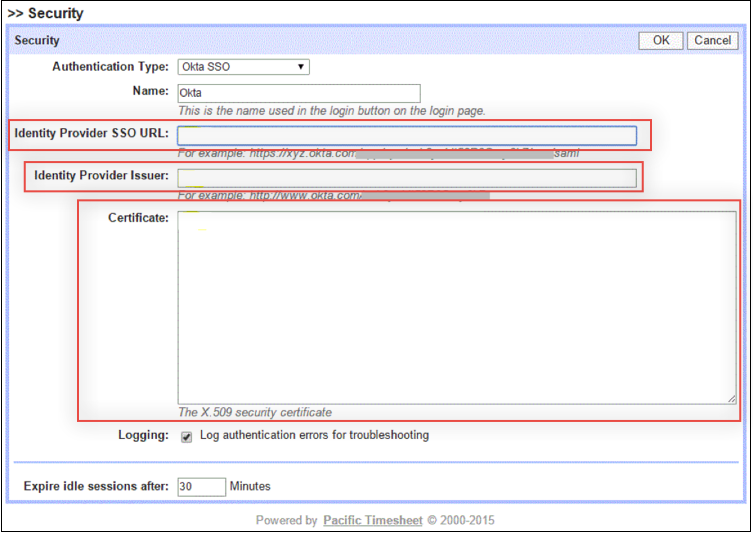Click the '>> Security' page heading

coord(46,14)
